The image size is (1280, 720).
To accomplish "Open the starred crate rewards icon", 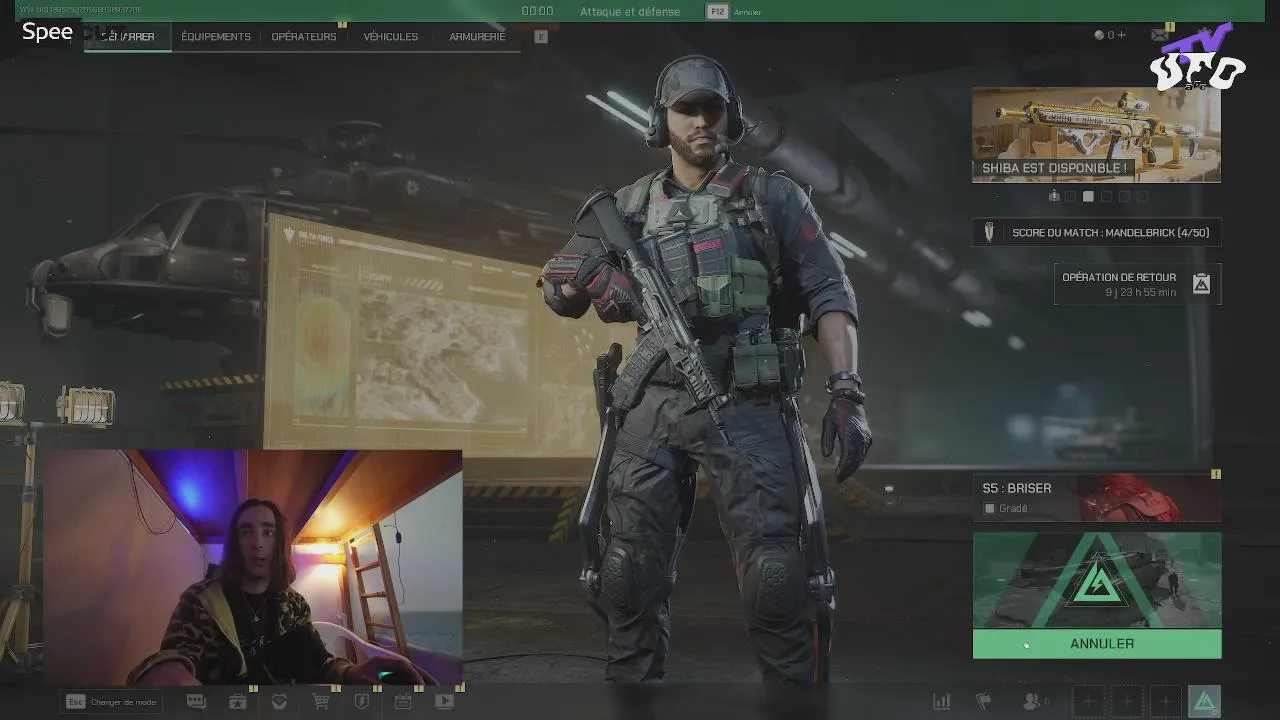I will click(238, 702).
